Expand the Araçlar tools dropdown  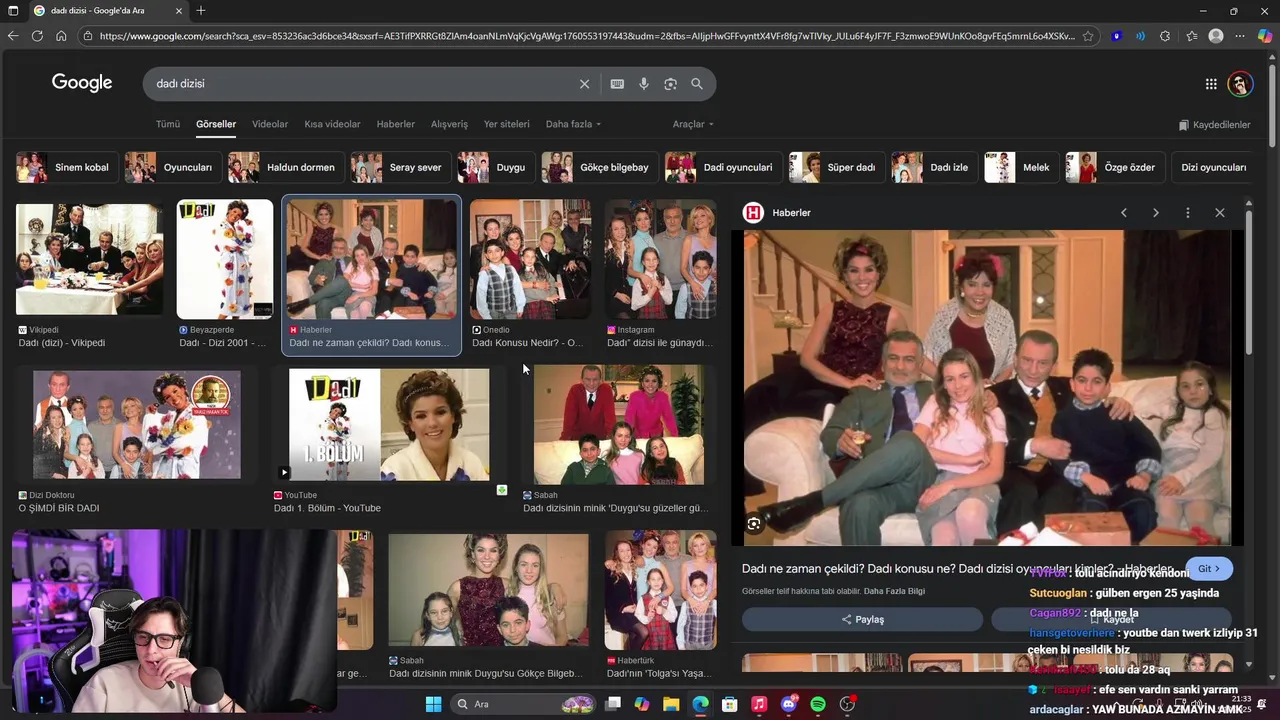point(693,124)
